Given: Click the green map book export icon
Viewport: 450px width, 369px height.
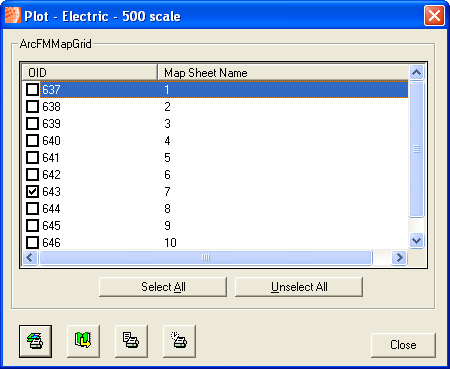Looking at the screenshot, I should click(x=83, y=341).
